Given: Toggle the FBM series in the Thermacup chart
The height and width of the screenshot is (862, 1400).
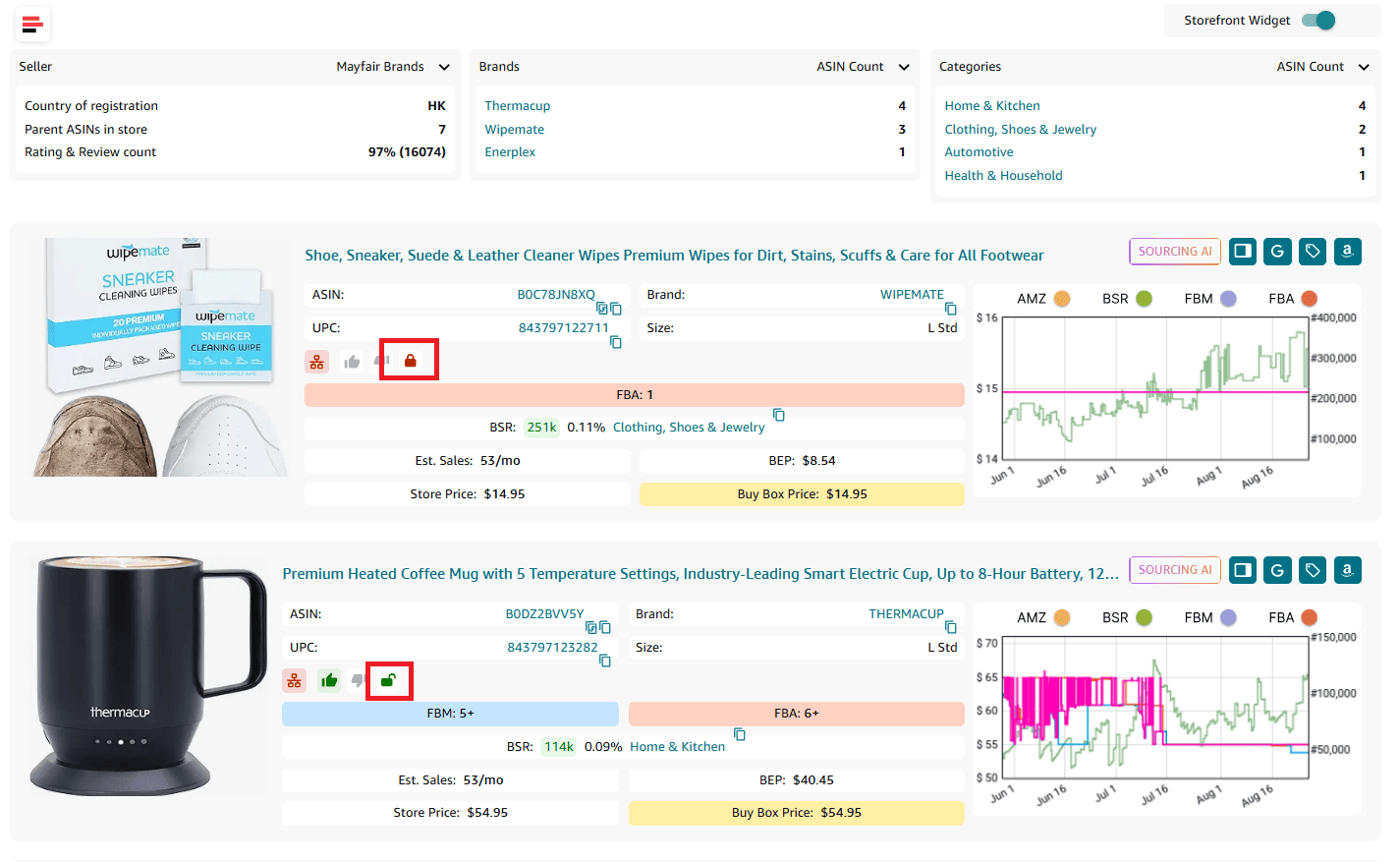Looking at the screenshot, I should pyautogui.click(x=1228, y=617).
